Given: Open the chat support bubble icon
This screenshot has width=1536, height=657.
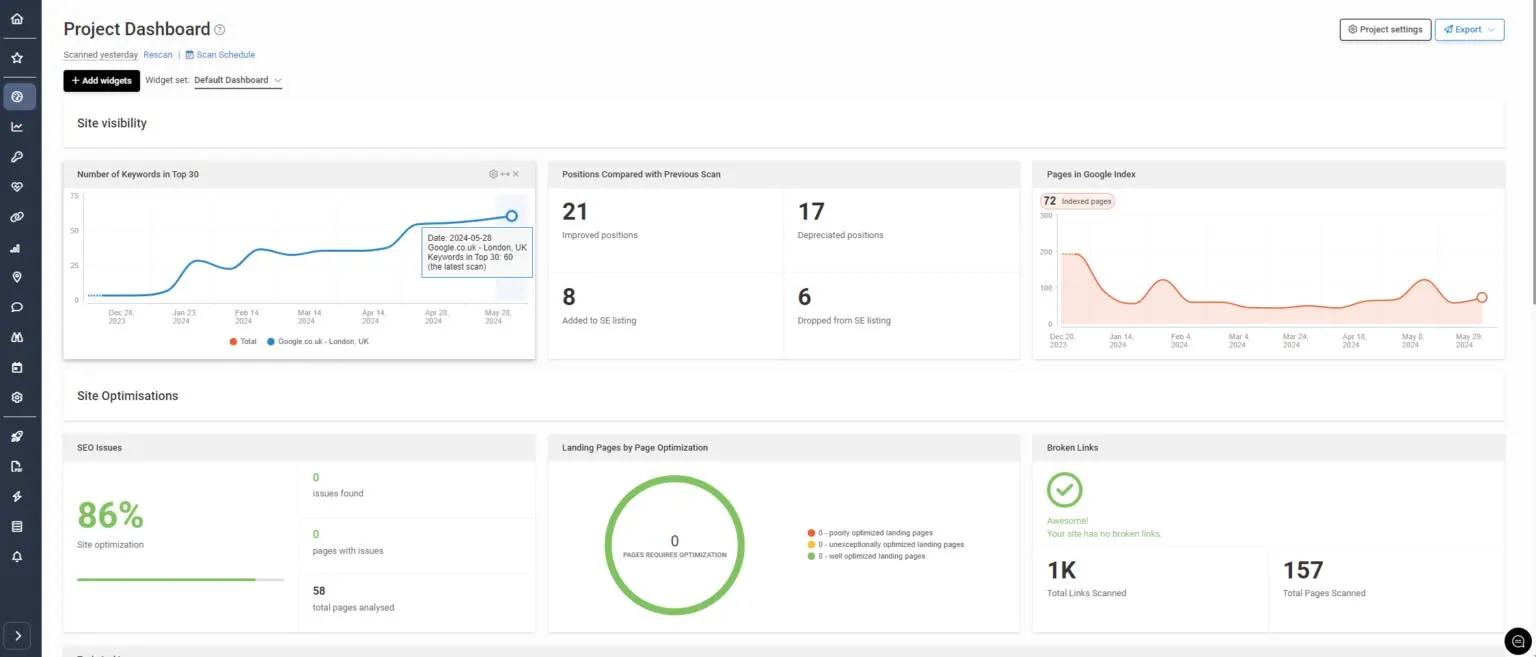Looking at the screenshot, I should coord(1517,640).
